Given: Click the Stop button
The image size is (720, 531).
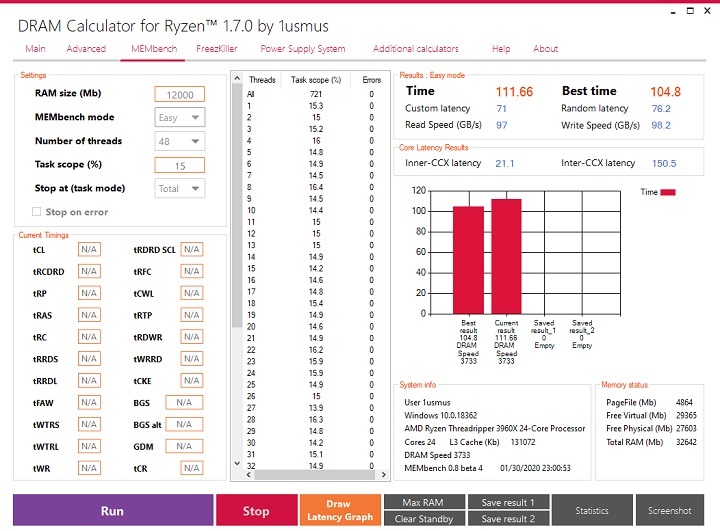Looking at the screenshot, I should [257, 510].
